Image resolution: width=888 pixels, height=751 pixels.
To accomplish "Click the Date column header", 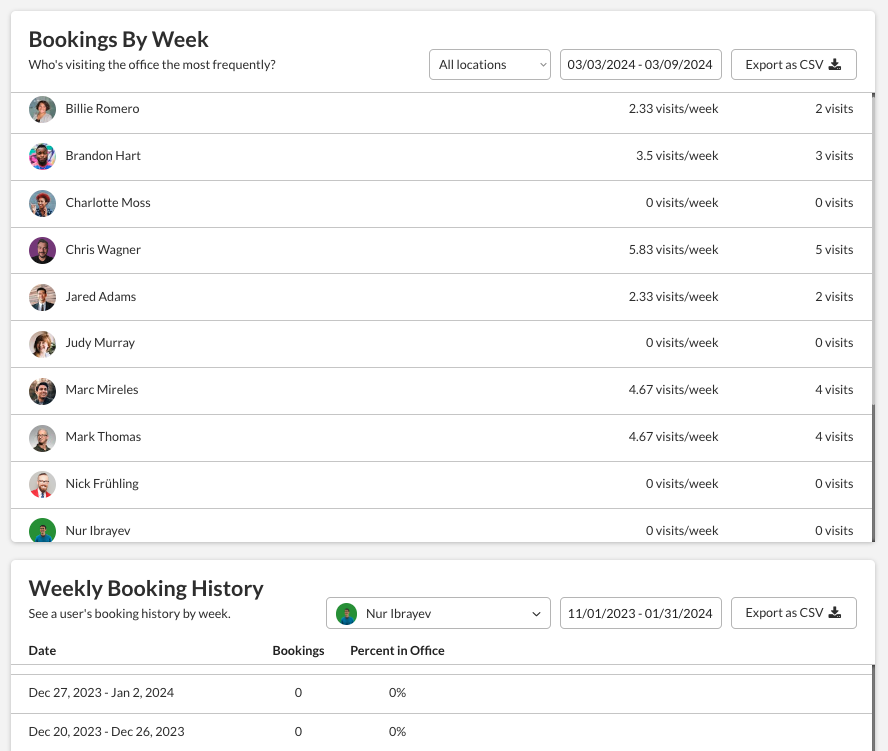I will (42, 651).
